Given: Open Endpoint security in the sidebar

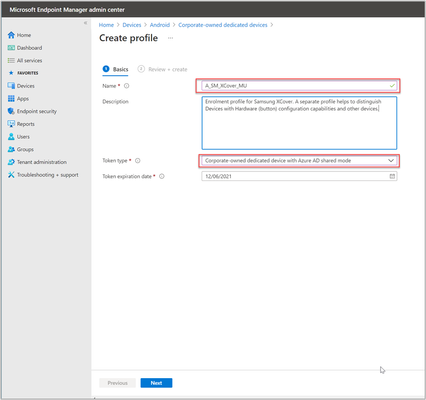Looking at the screenshot, I should (x=32, y=111).
